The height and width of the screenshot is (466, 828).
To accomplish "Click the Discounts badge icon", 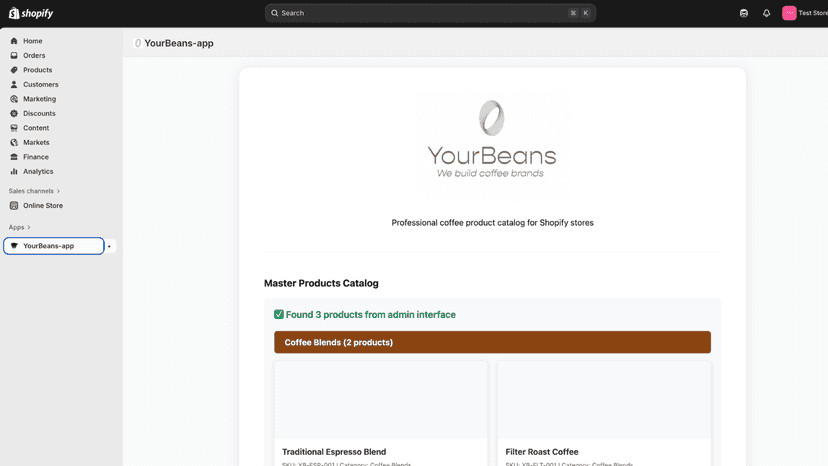I will (x=14, y=114).
